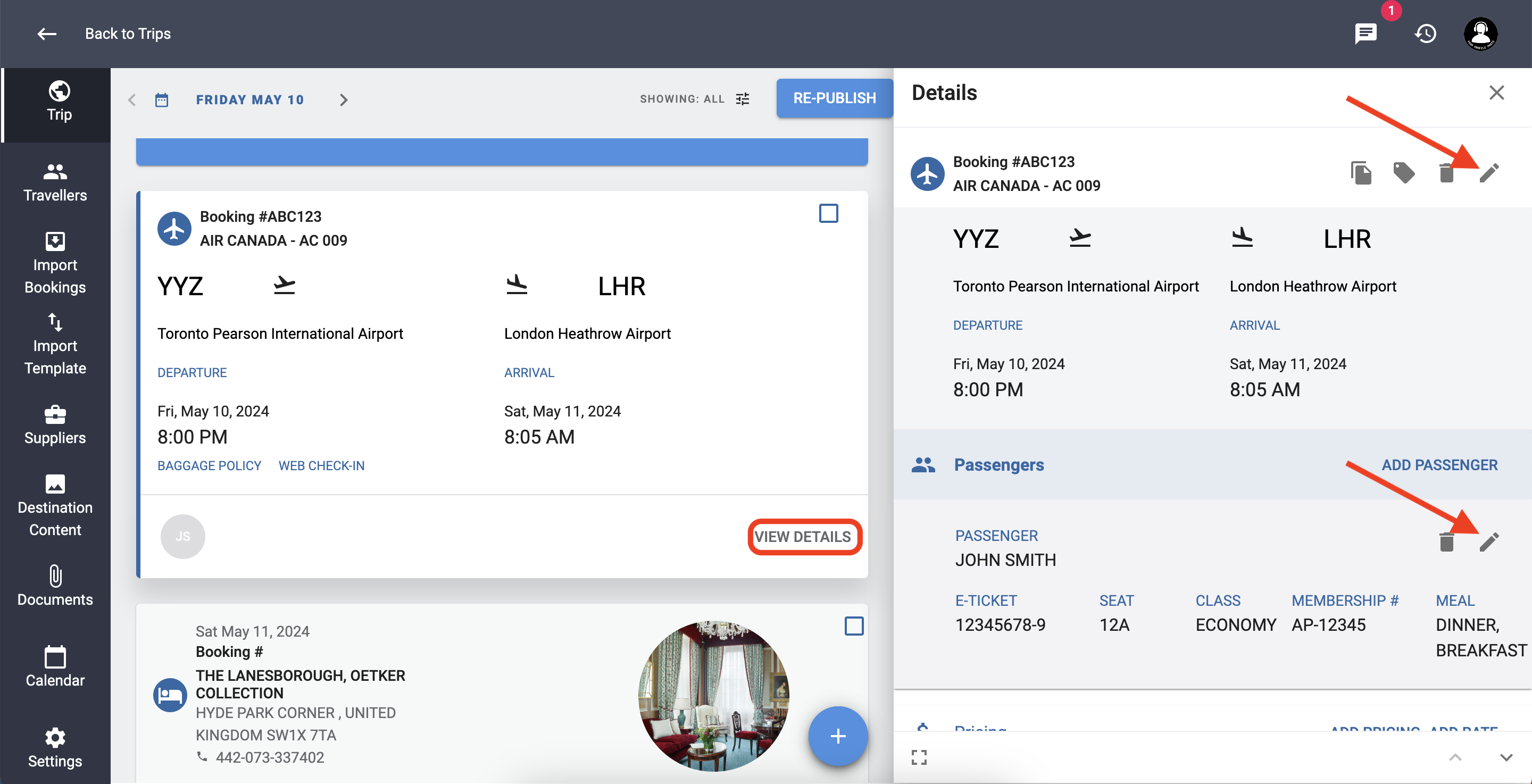Screen dimensions: 1532x784
Task: Click the Passengers group icon
Action: (x=923, y=465)
